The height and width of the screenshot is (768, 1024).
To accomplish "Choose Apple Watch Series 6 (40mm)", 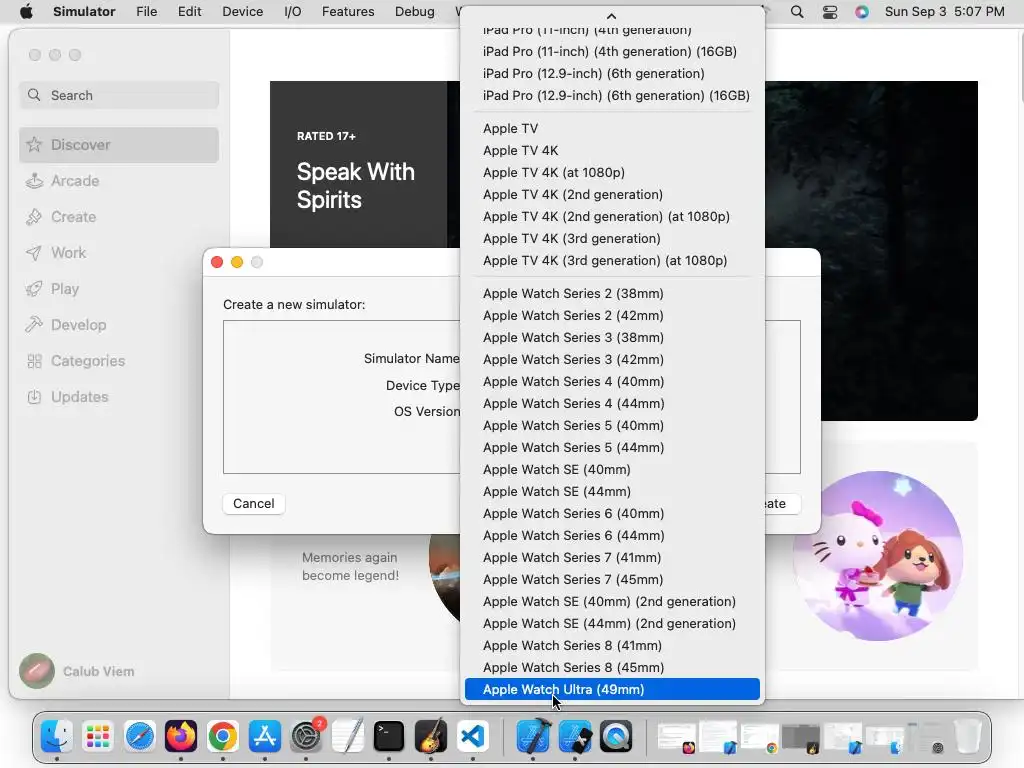I will (612, 513).
